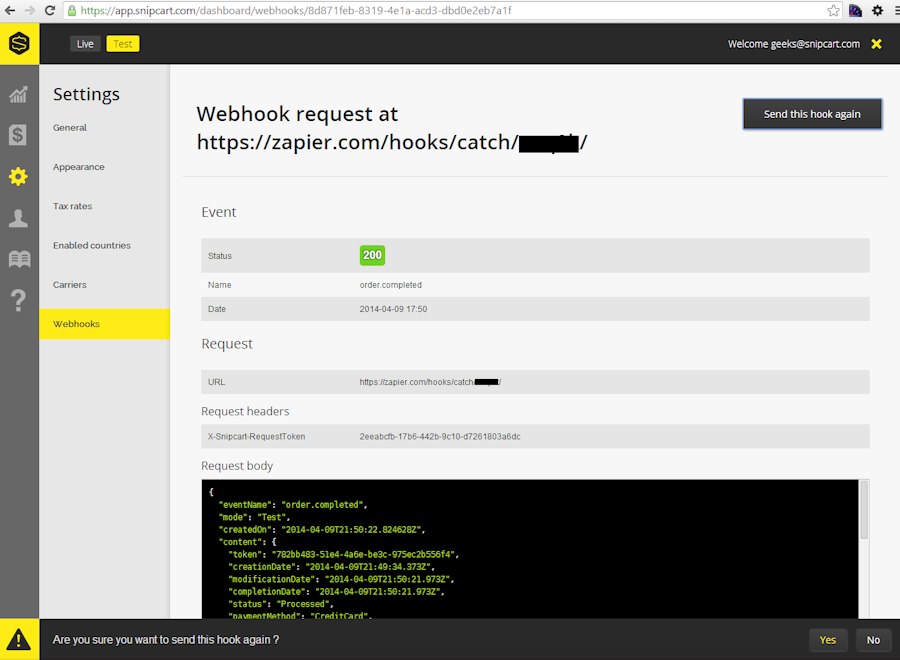Open browser settings gear icon
The width and height of the screenshot is (900, 660).
click(x=878, y=10)
